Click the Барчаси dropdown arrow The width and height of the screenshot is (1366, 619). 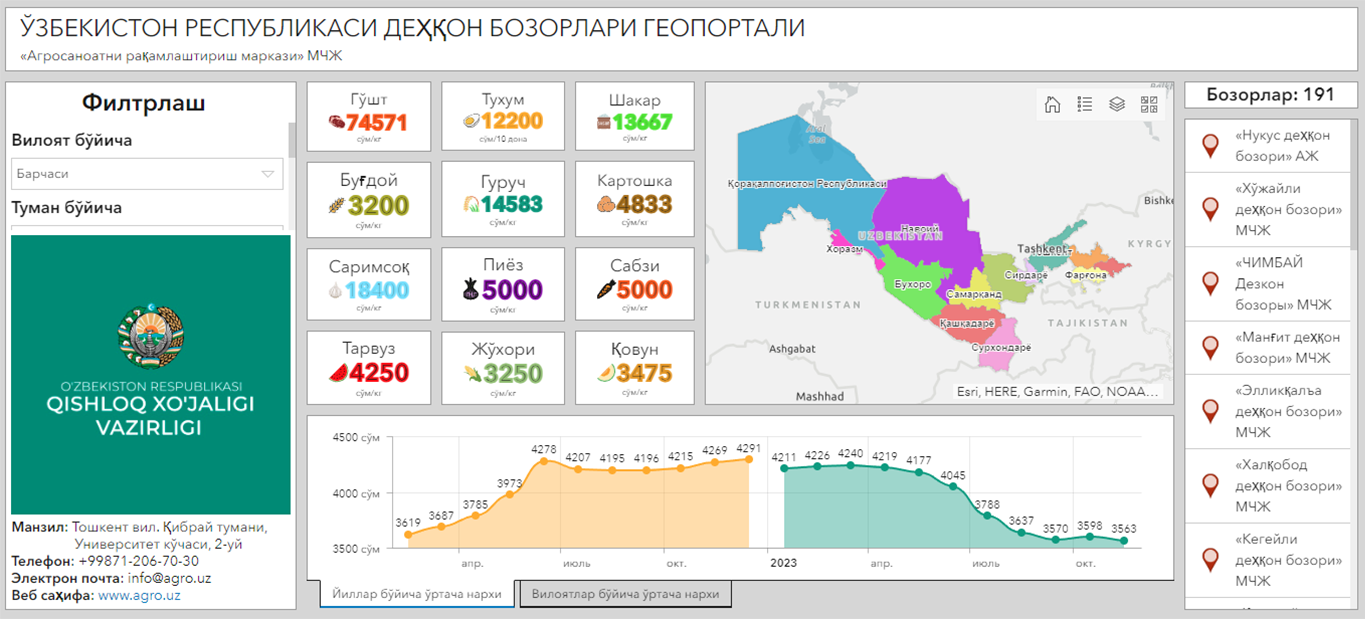tap(267, 174)
